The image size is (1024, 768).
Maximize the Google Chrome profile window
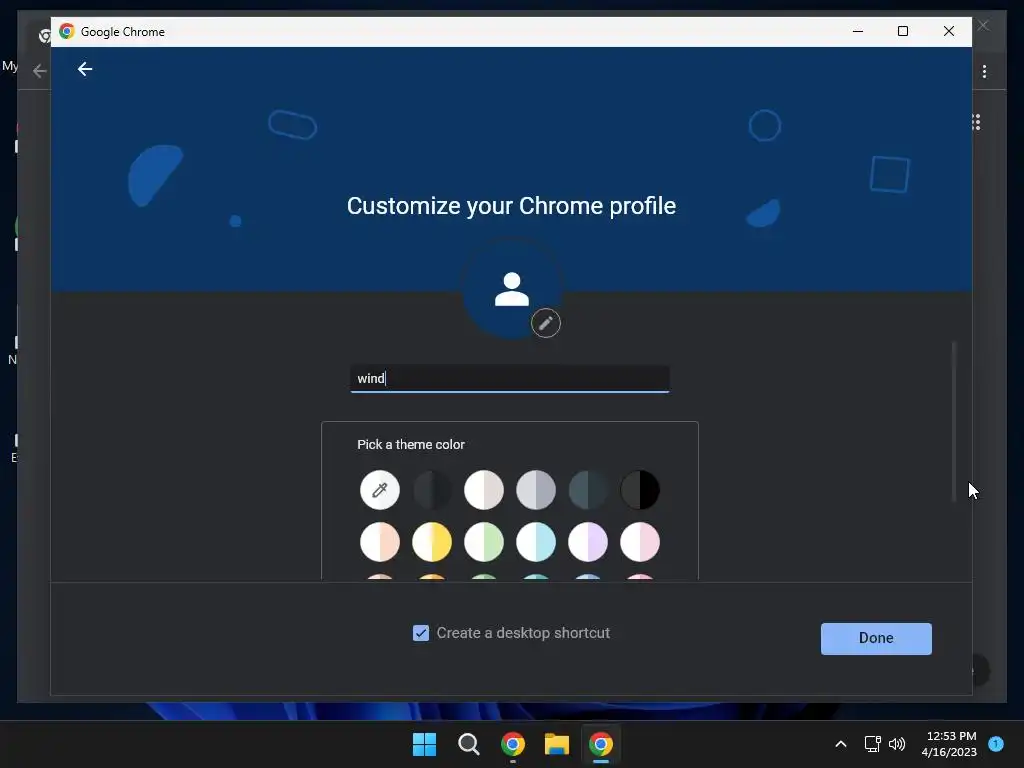click(x=903, y=31)
